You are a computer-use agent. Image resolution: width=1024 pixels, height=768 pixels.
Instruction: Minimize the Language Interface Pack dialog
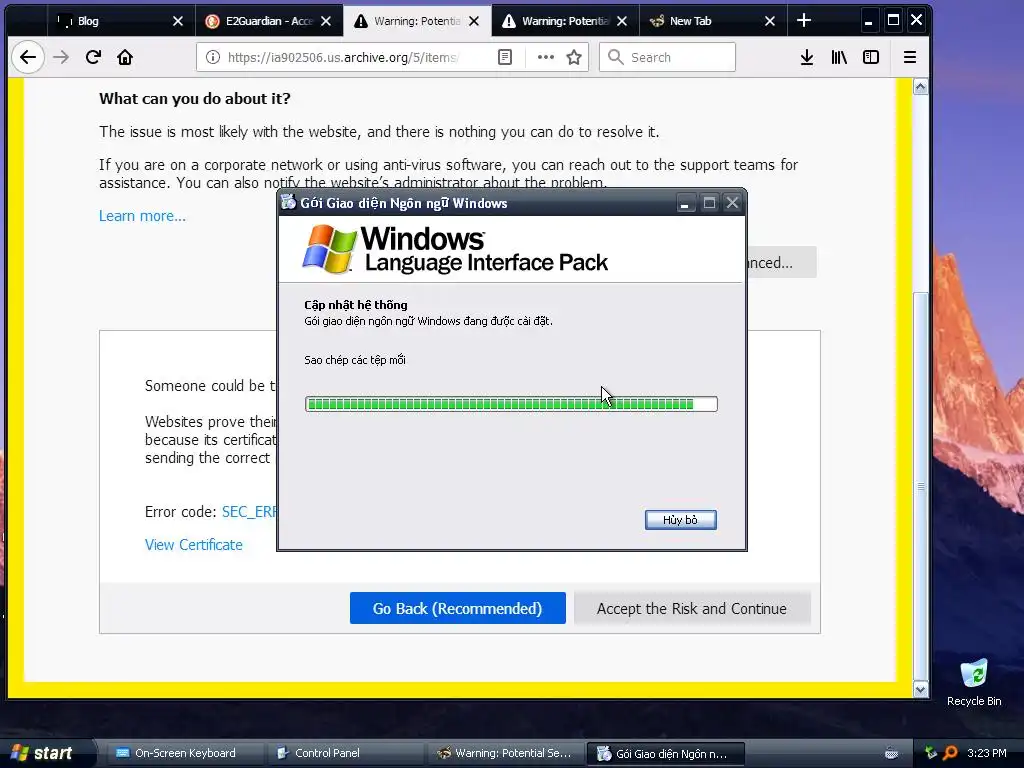click(684, 203)
